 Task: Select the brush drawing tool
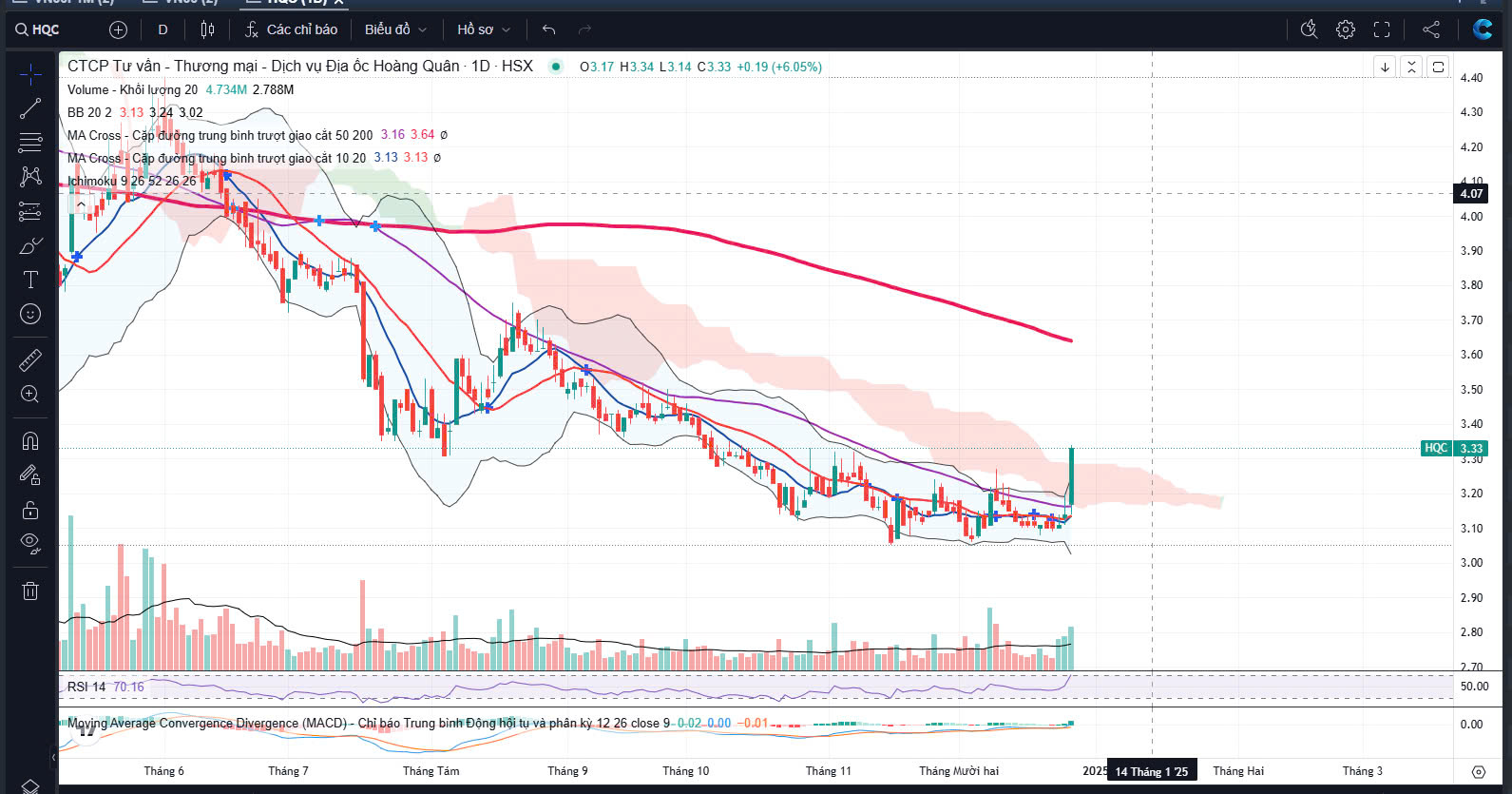click(30, 245)
